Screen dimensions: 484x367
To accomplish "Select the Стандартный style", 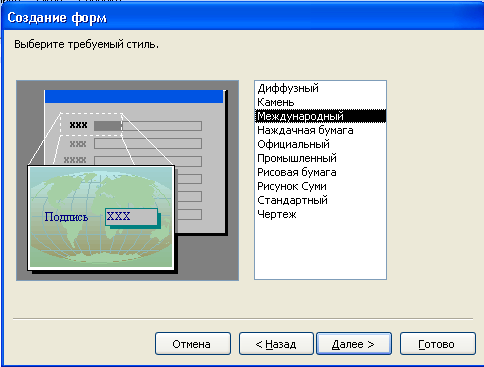I will click(x=320, y=200).
